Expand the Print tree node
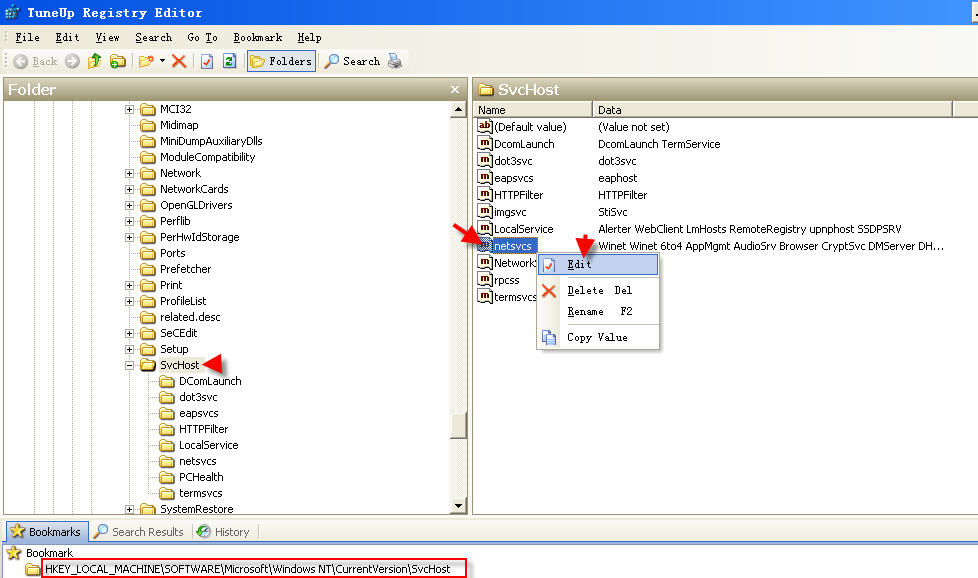Image resolution: width=978 pixels, height=578 pixels. coord(129,286)
